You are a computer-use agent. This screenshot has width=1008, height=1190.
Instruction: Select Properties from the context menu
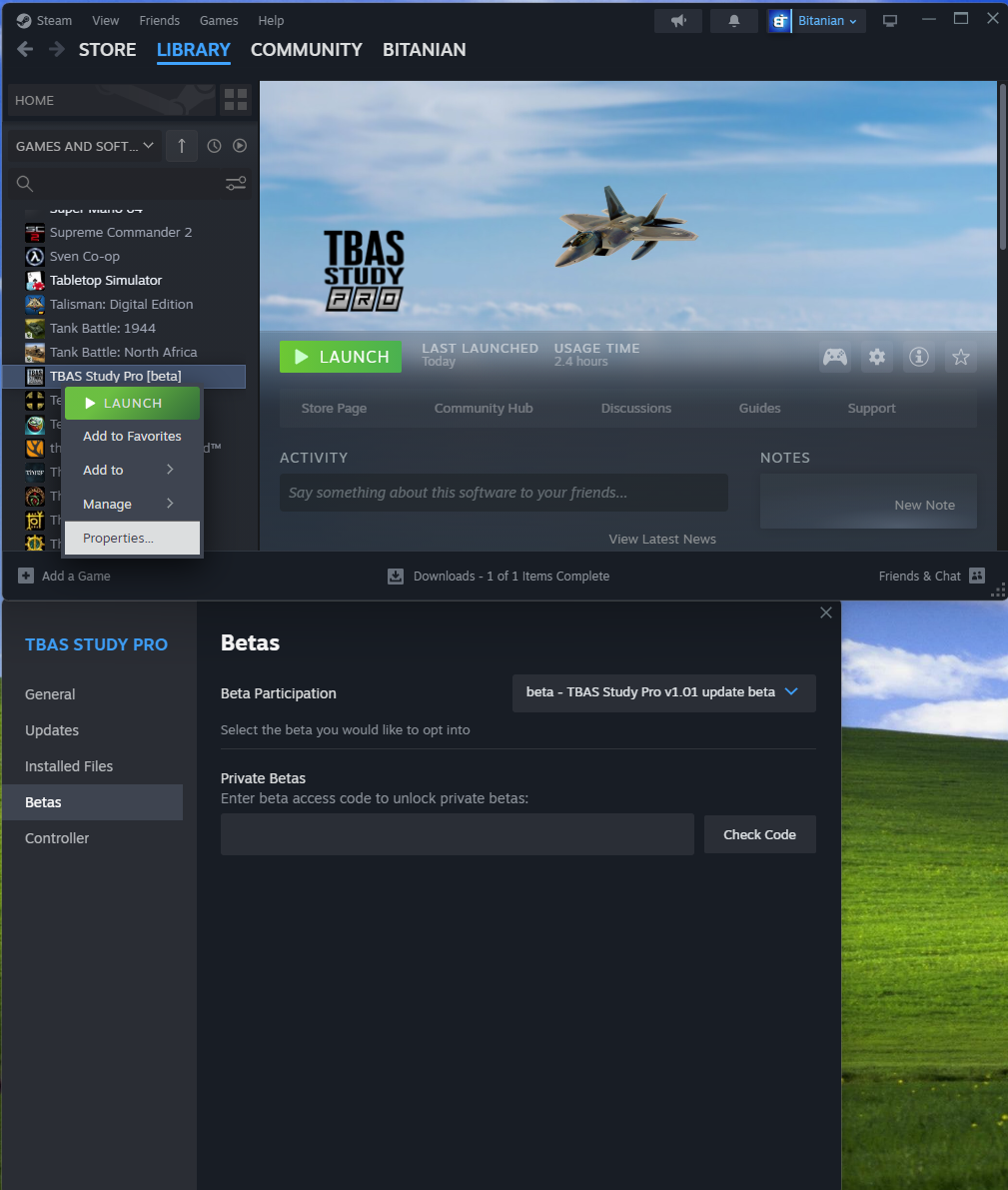[118, 538]
